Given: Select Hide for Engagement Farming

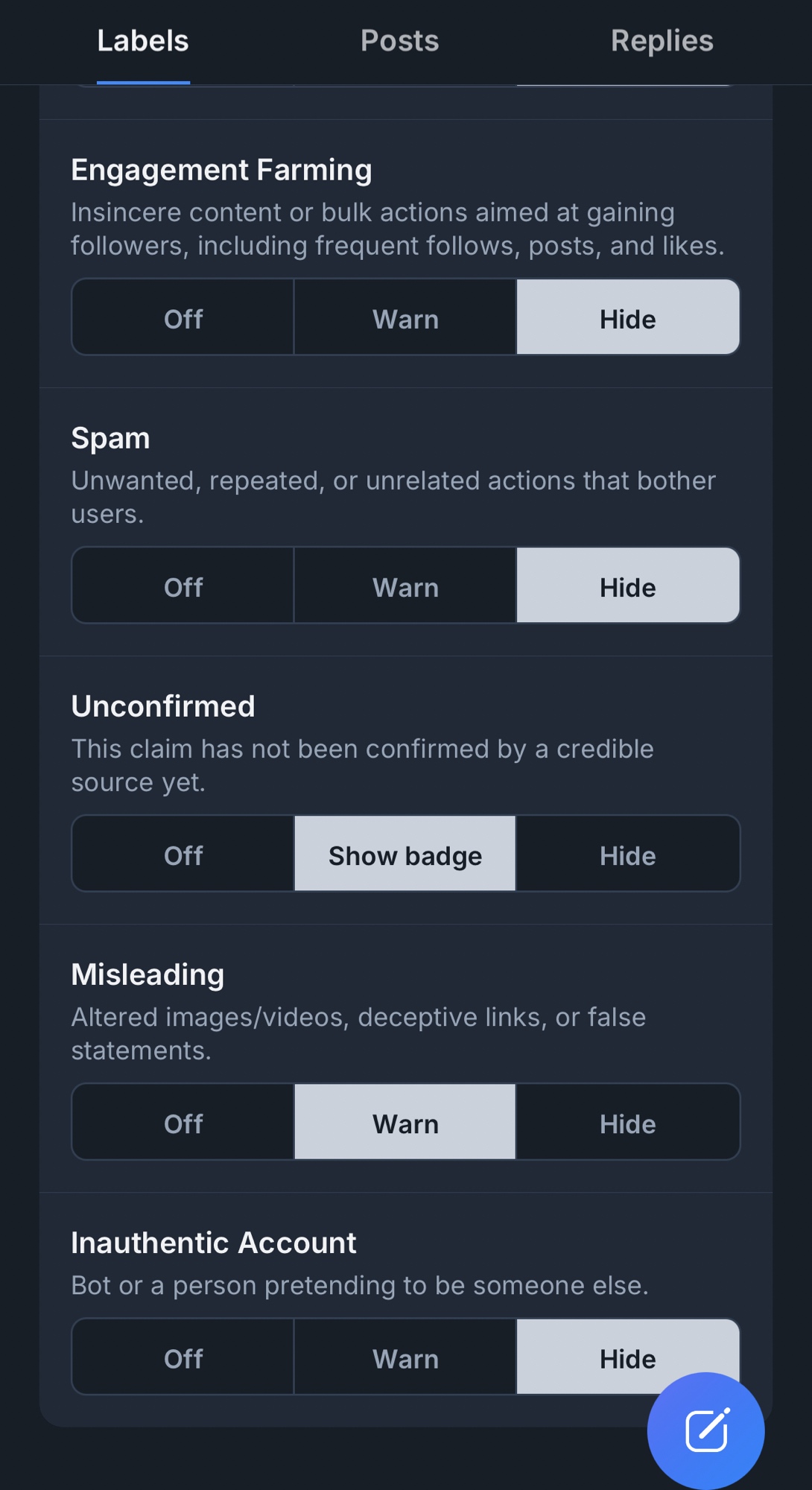Looking at the screenshot, I should (x=628, y=317).
